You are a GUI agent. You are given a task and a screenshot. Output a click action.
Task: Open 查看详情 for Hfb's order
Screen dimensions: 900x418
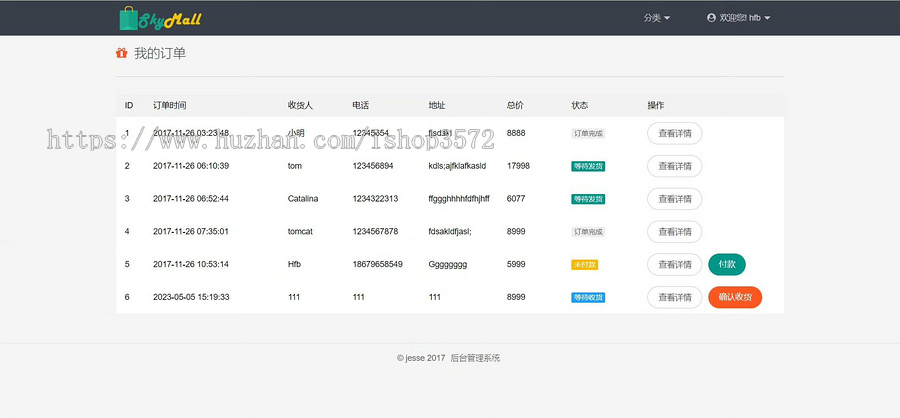tap(674, 264)
